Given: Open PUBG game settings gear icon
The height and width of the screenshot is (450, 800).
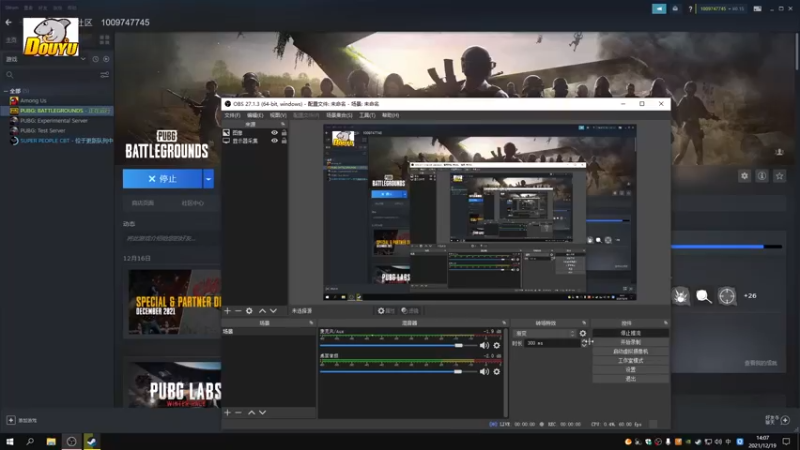Looking at the screenshot, I should (744, 176).
